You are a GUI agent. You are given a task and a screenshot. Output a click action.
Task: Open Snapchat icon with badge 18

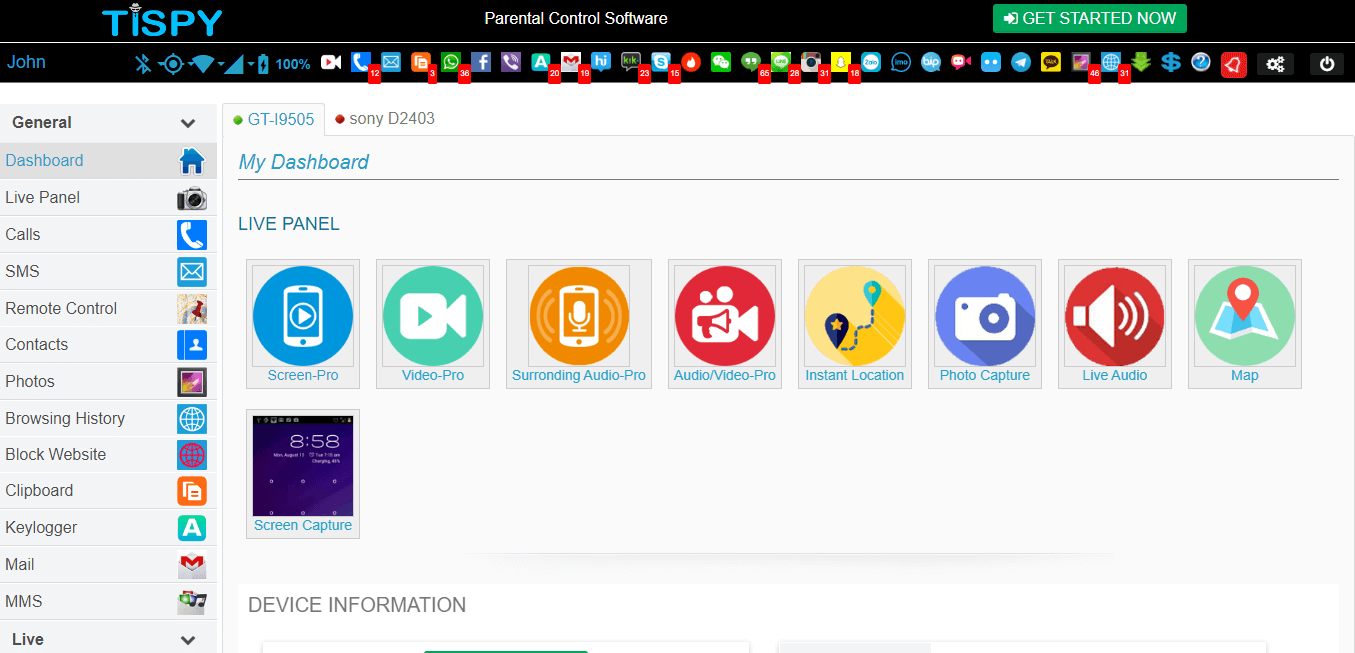pyautogui.click(x=841, y=62)
